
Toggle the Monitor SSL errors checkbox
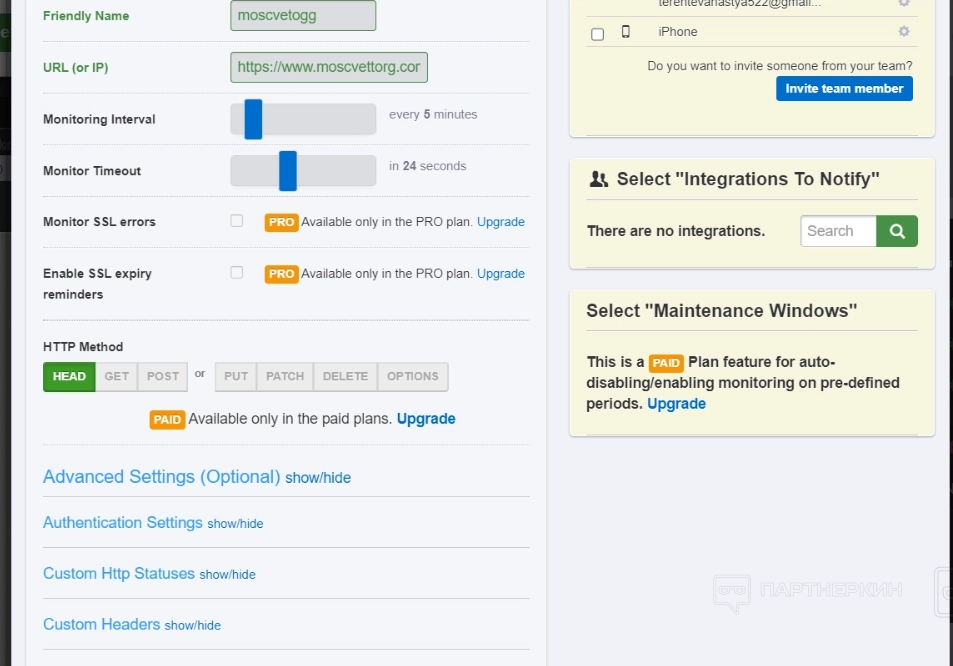(237, 221)
